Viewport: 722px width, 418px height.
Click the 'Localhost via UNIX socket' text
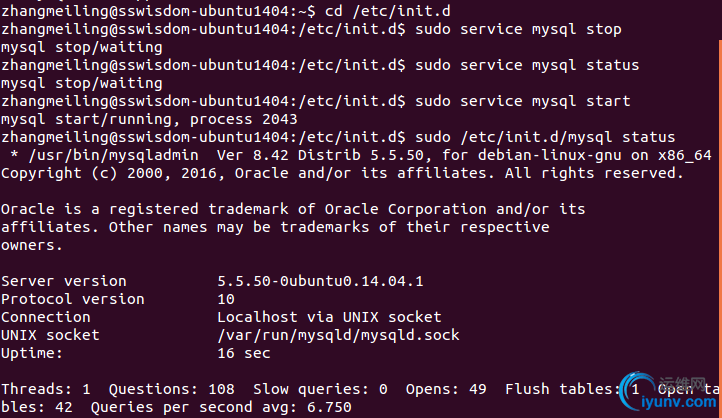tap(329, 317)
